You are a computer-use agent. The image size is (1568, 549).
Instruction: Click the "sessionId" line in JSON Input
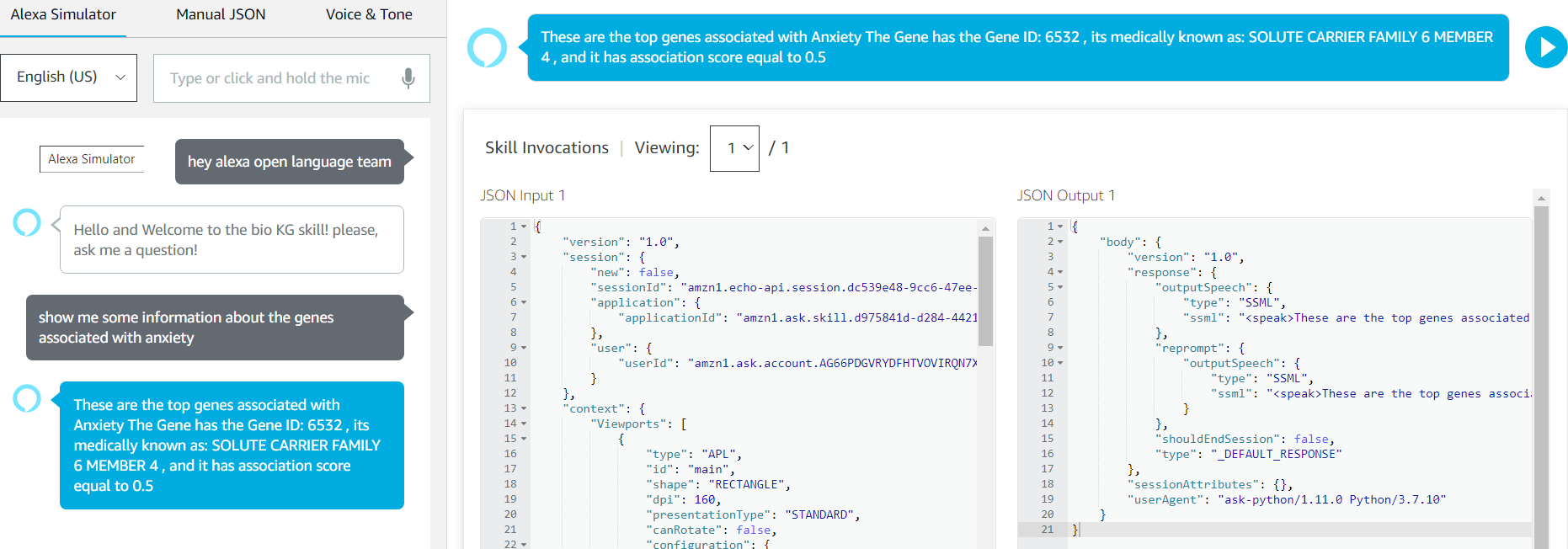click(x=785, y=287)
